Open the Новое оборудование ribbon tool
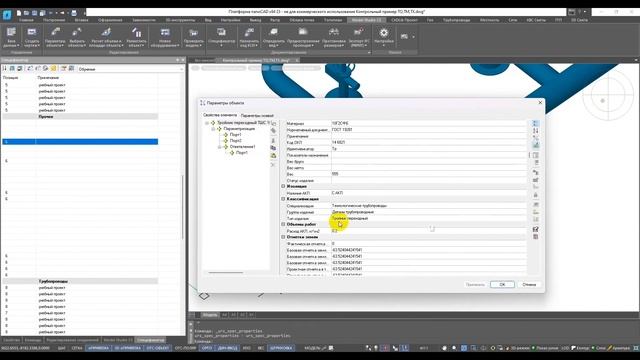Viewport: 640px width, 360px height. click(165, 37)
